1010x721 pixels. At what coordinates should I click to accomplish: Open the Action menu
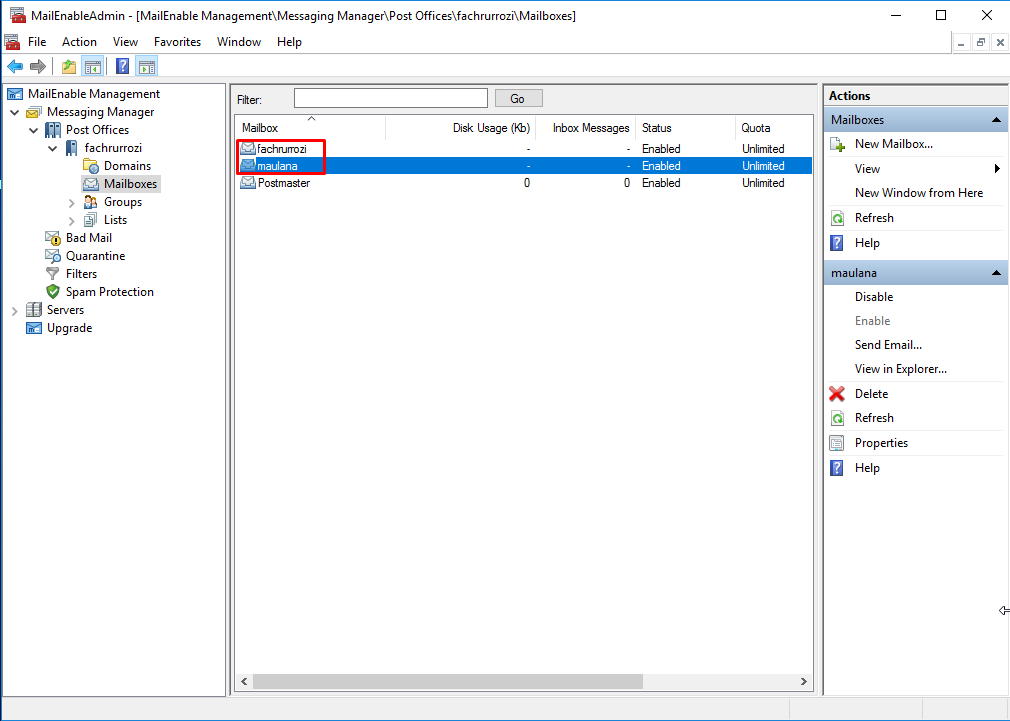click(x=79, y=42)
